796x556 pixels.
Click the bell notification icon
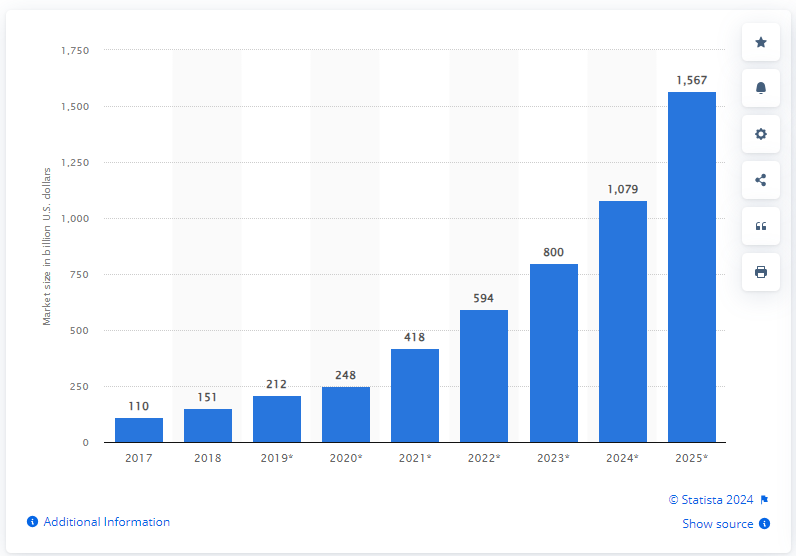click(x=760, y=88)
